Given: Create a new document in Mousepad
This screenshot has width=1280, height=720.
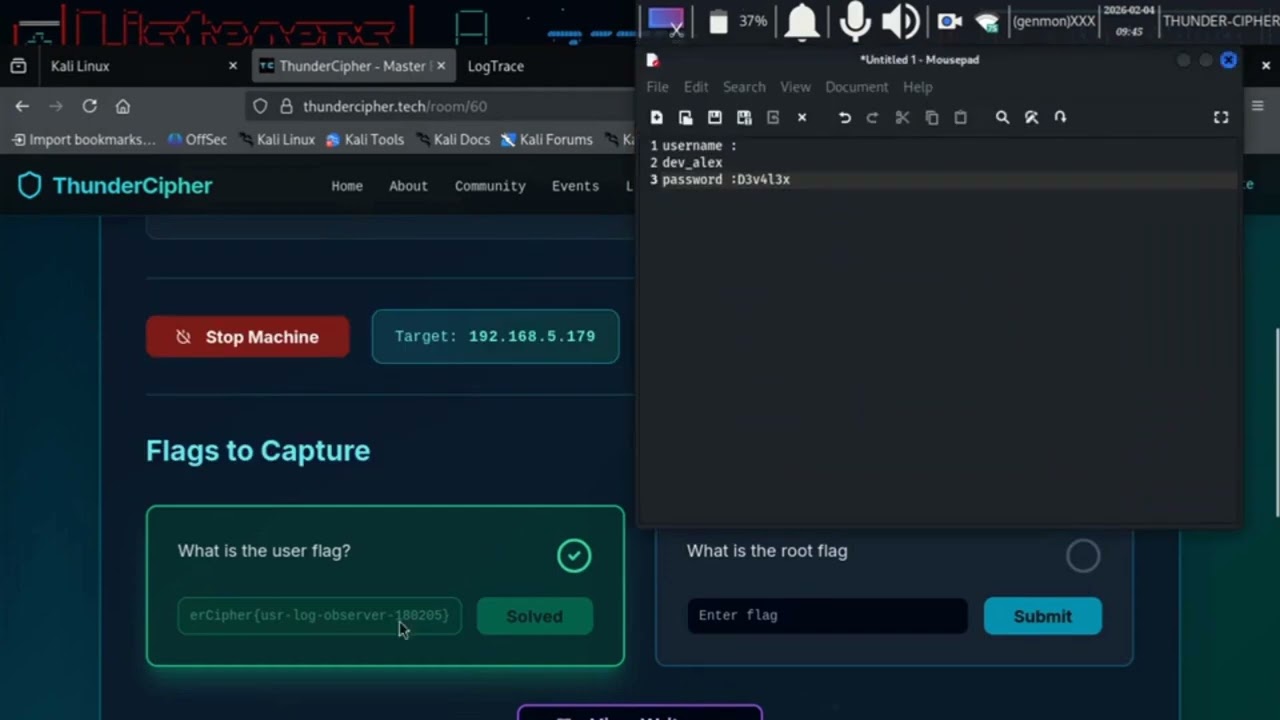Looking at the screenshot, I should pos(657,117).
